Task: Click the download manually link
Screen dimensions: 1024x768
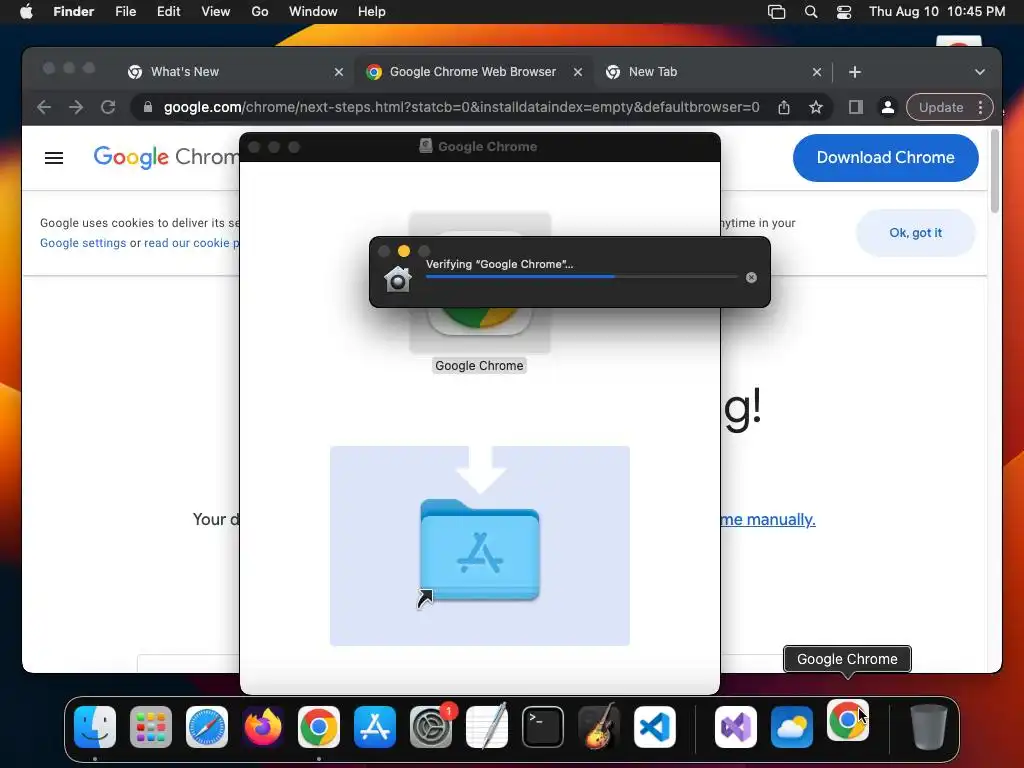Action: [768, 519]
